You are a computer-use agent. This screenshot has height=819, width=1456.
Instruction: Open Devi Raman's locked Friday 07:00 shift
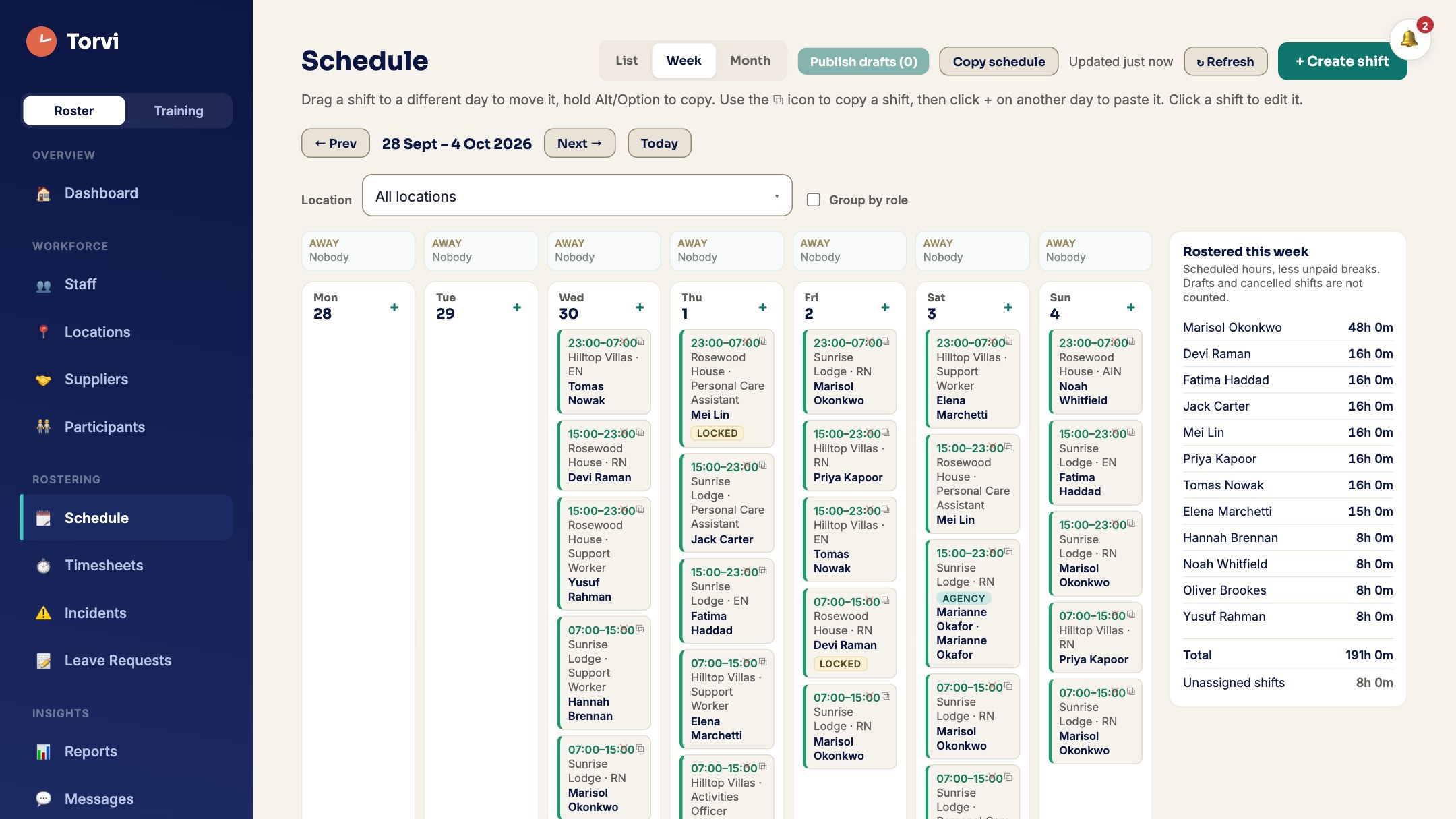pyautogui.click(x=850, y=632)
